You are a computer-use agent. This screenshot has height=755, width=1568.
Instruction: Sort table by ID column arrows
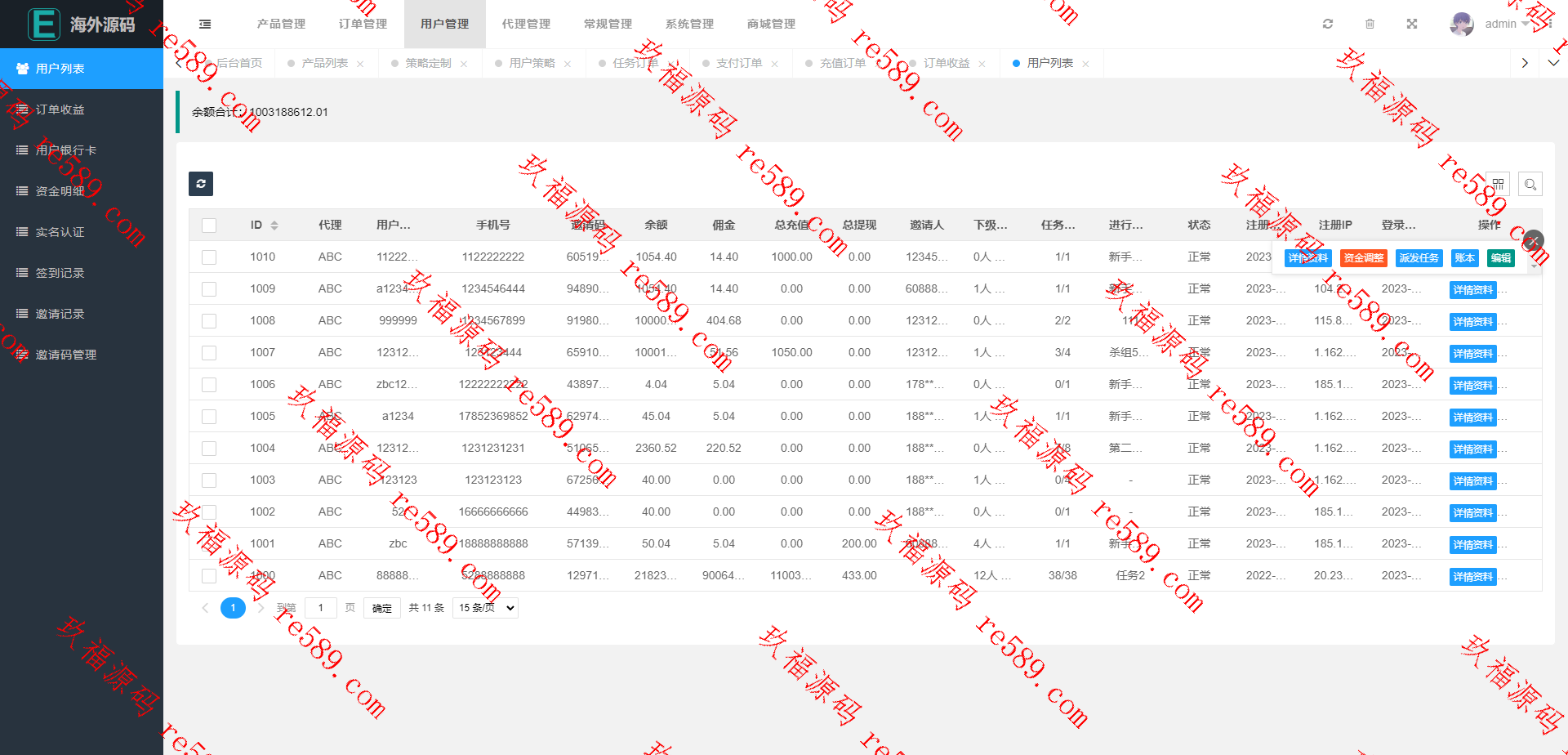click(274, 225)
